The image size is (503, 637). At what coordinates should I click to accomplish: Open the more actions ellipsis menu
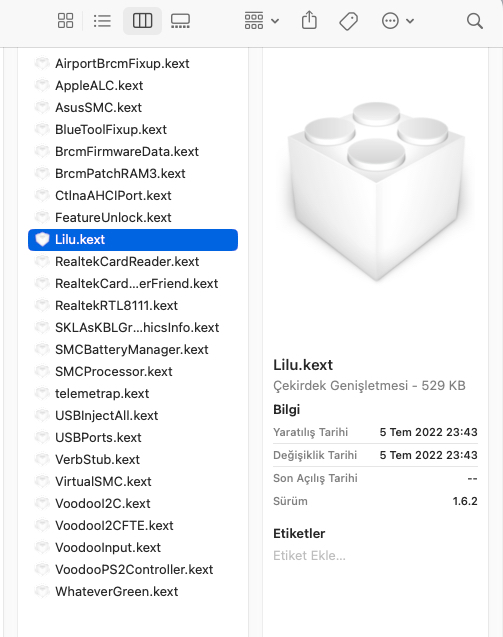point(398,21)
